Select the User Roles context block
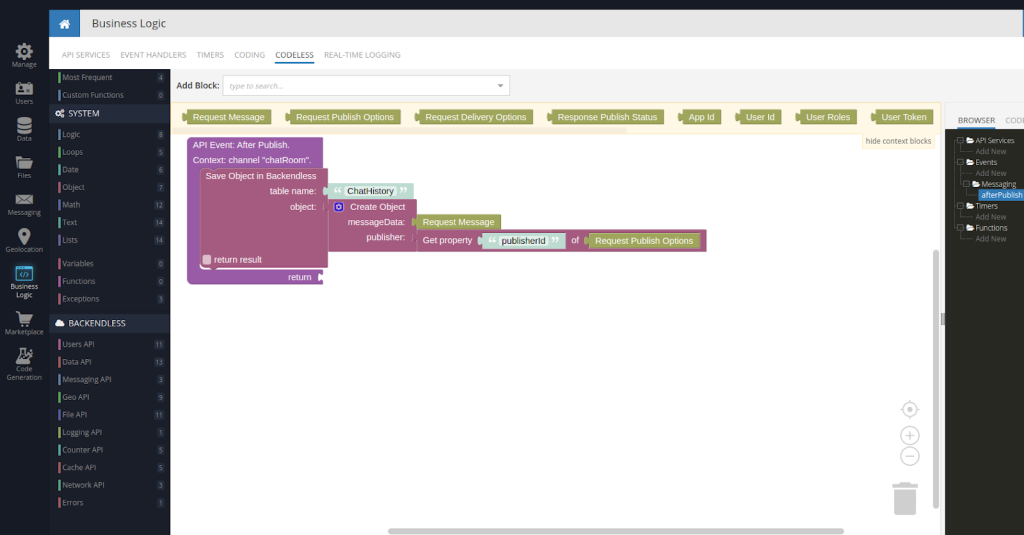The width and height of the screenshot is (1024, 535). [x=826, y=117]
